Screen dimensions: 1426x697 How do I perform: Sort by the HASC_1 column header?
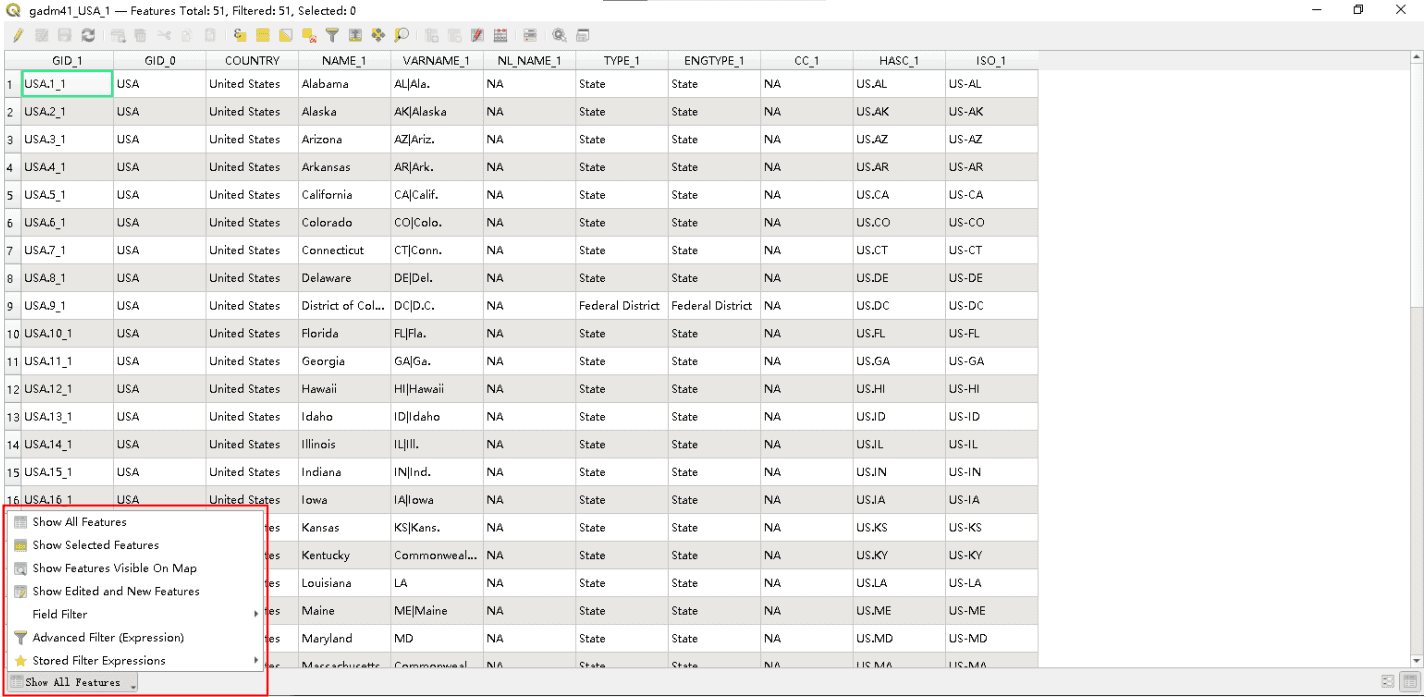click(899, 61)
